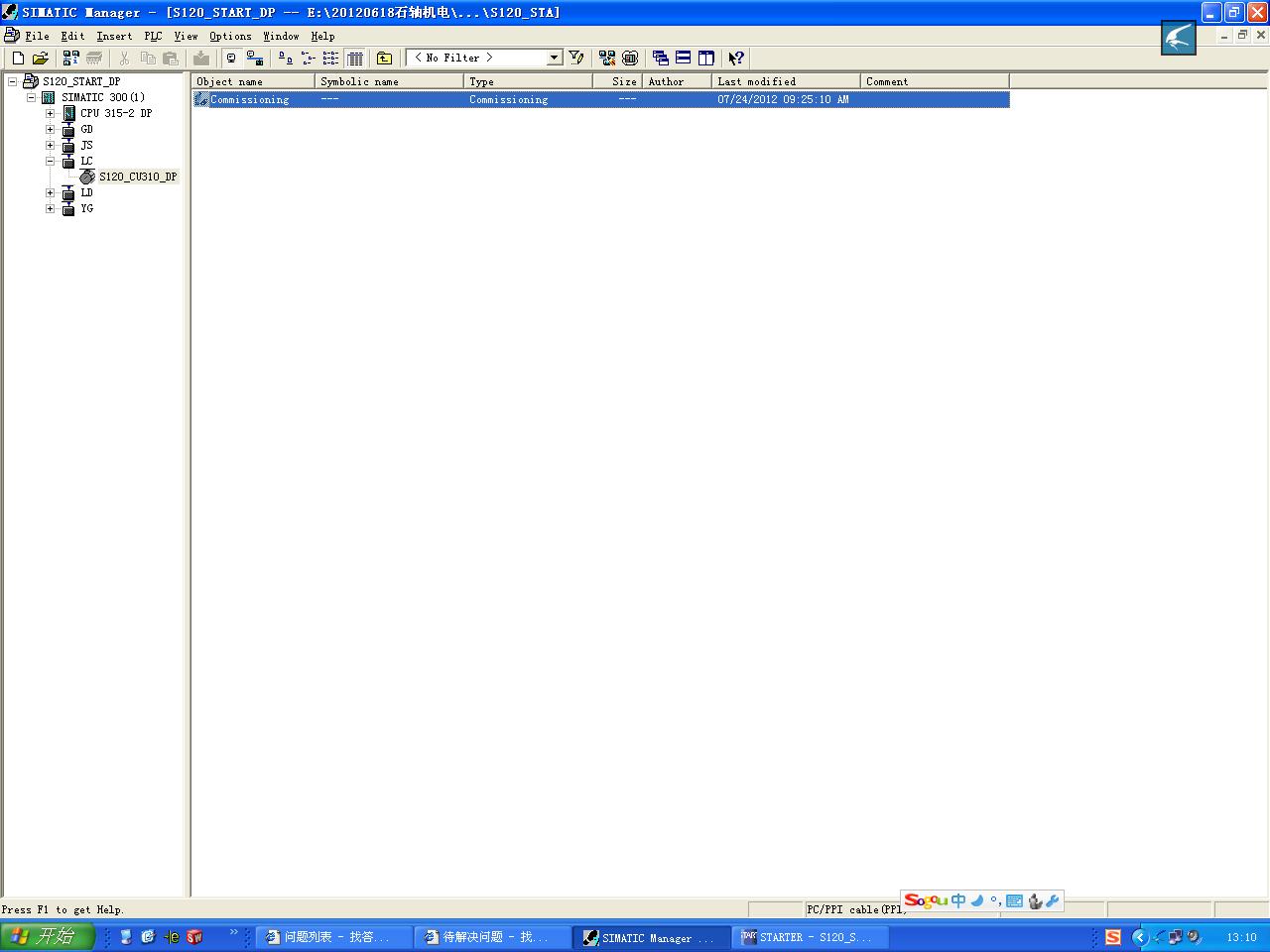Sort by Object name column header
Screen dimensions: 1270x952
(x=253, y=81)
